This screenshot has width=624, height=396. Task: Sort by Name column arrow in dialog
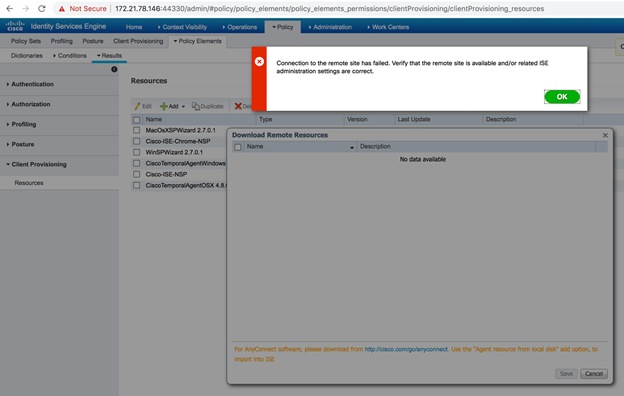352,147
